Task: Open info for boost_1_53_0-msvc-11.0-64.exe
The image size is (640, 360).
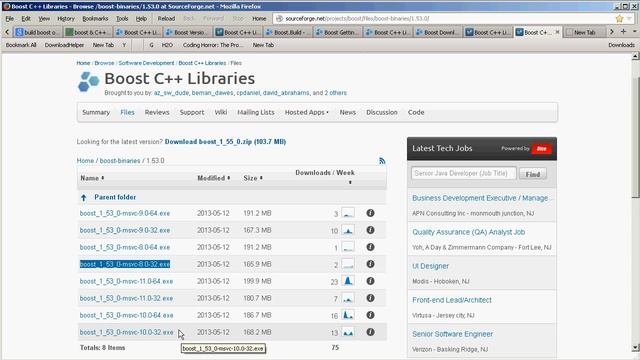Action: coord(370,281)
